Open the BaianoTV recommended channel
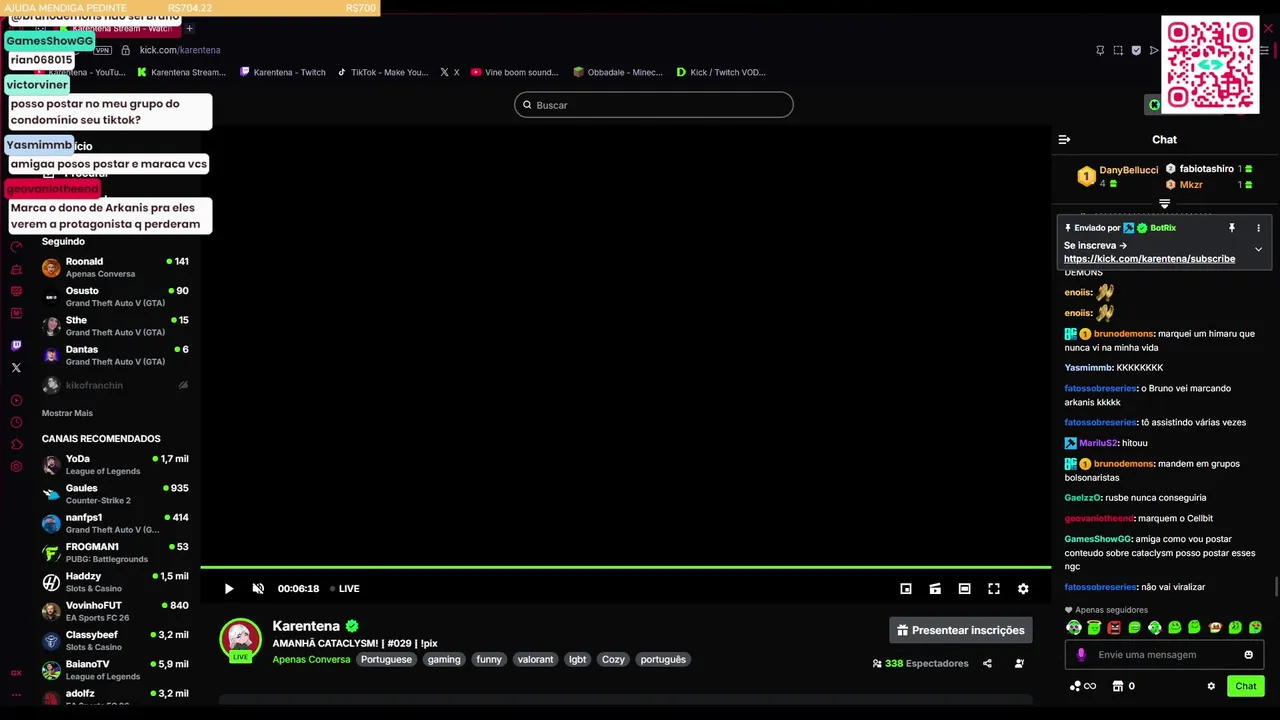 click(x=115, y=670)
